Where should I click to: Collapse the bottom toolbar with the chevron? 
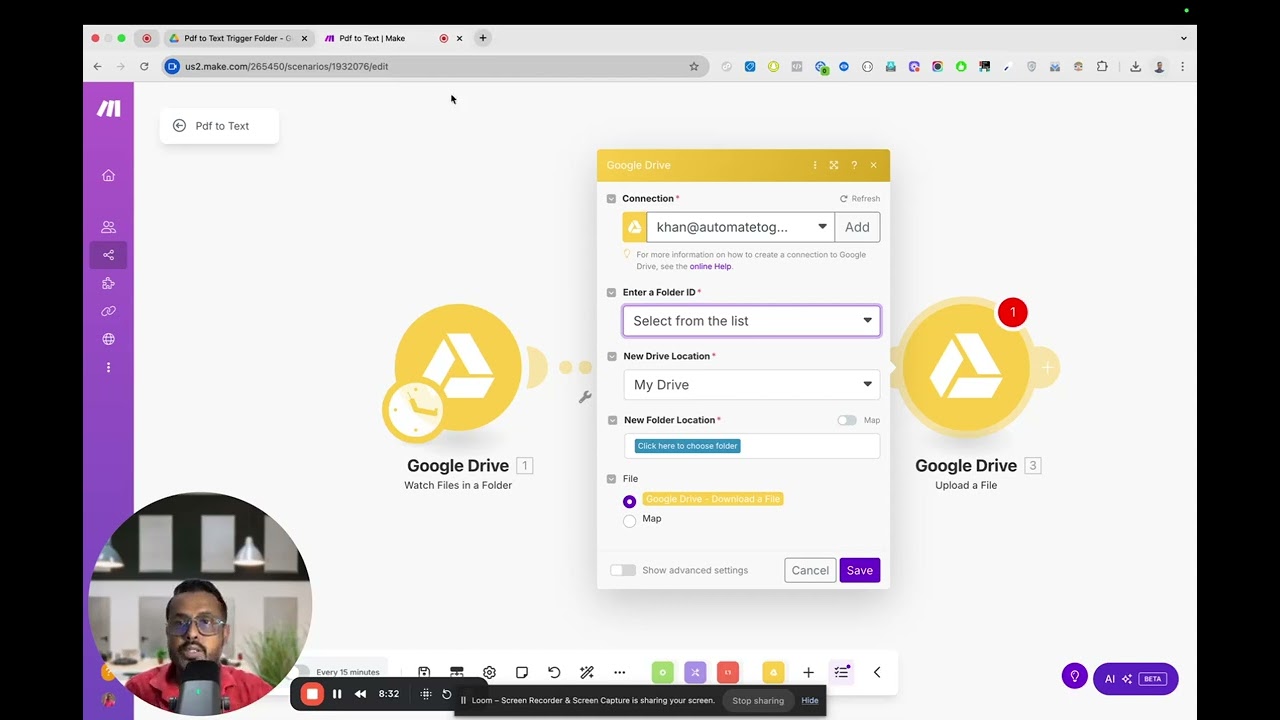pyautogui.click(x=877, y=673)
